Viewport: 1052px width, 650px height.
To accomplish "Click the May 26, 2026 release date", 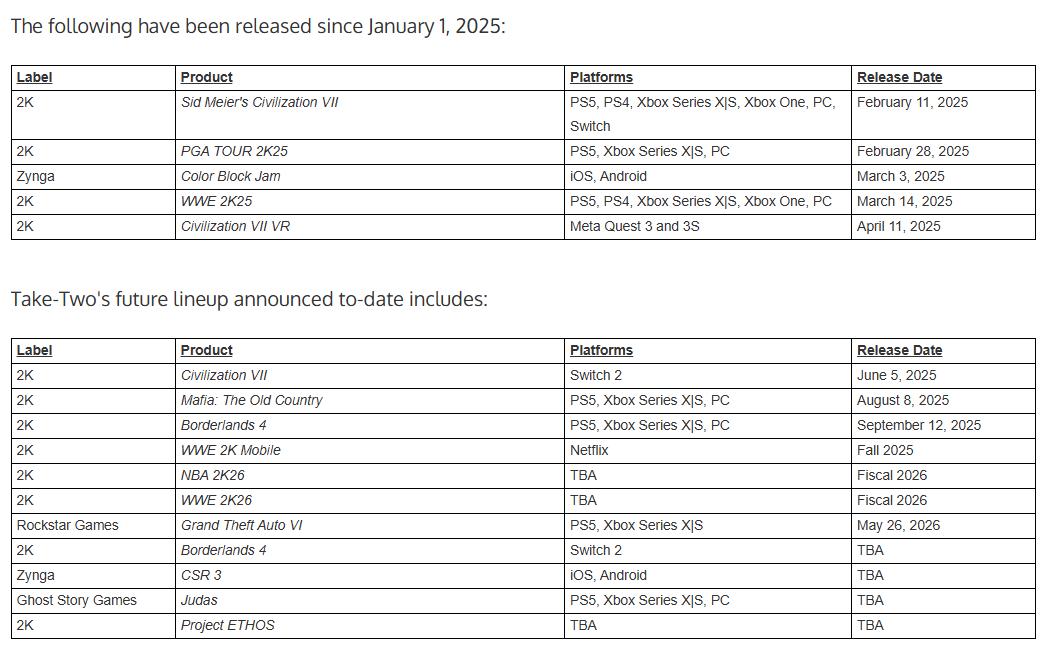I will 898,525.
